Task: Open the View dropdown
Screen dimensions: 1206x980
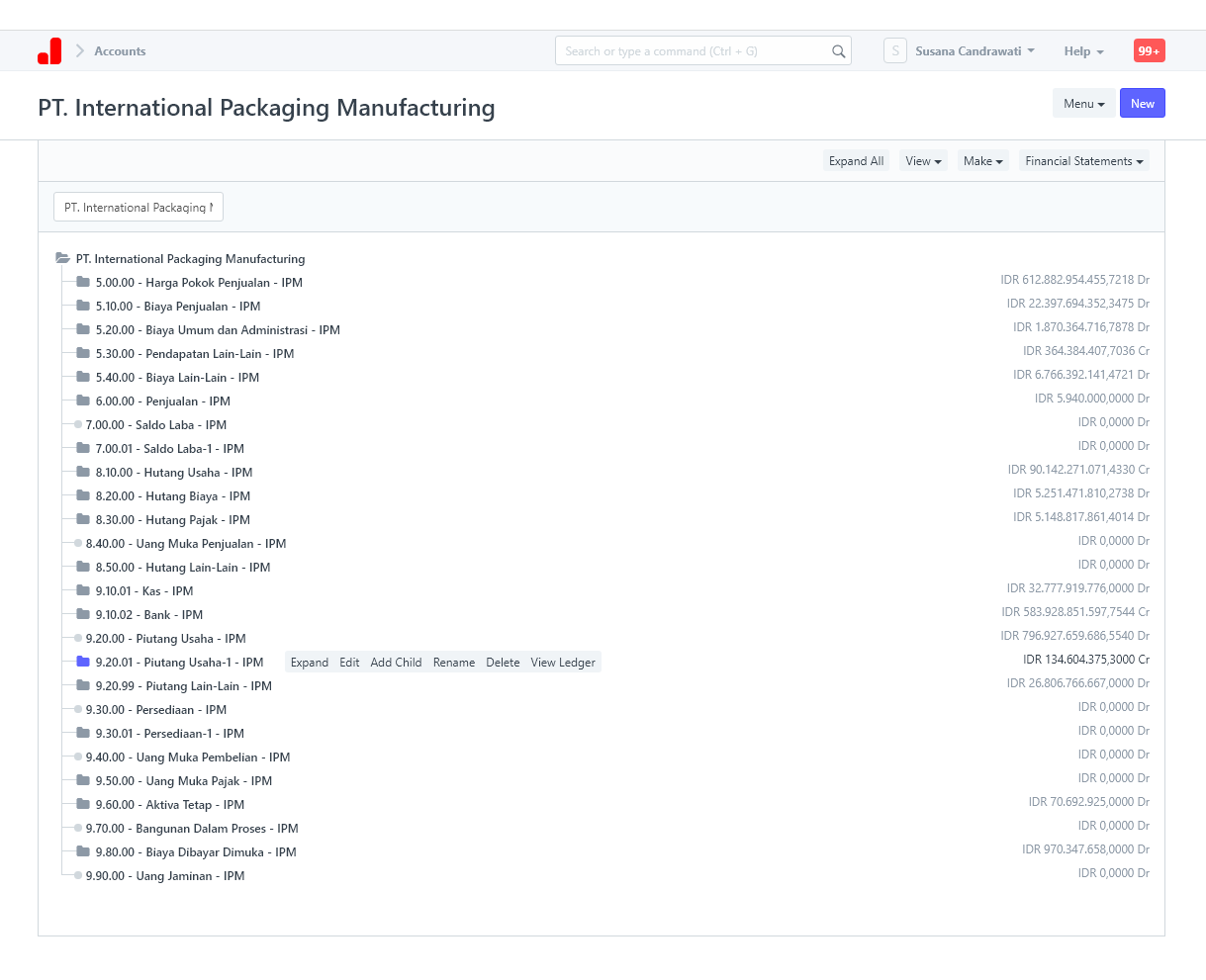Action: click(923, 161)
